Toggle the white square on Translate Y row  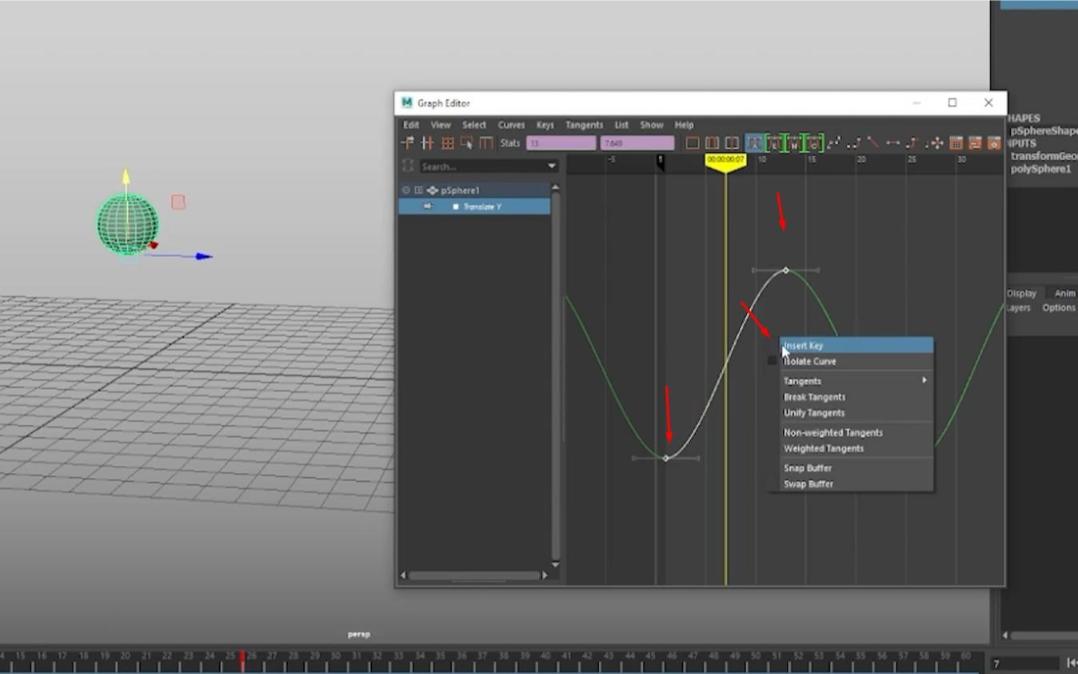pos(455,206)
